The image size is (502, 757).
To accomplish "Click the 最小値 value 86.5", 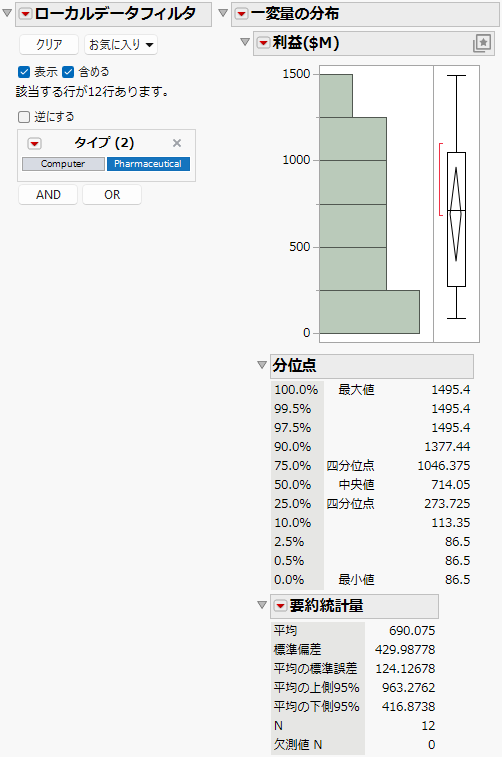I will (457, 579).
